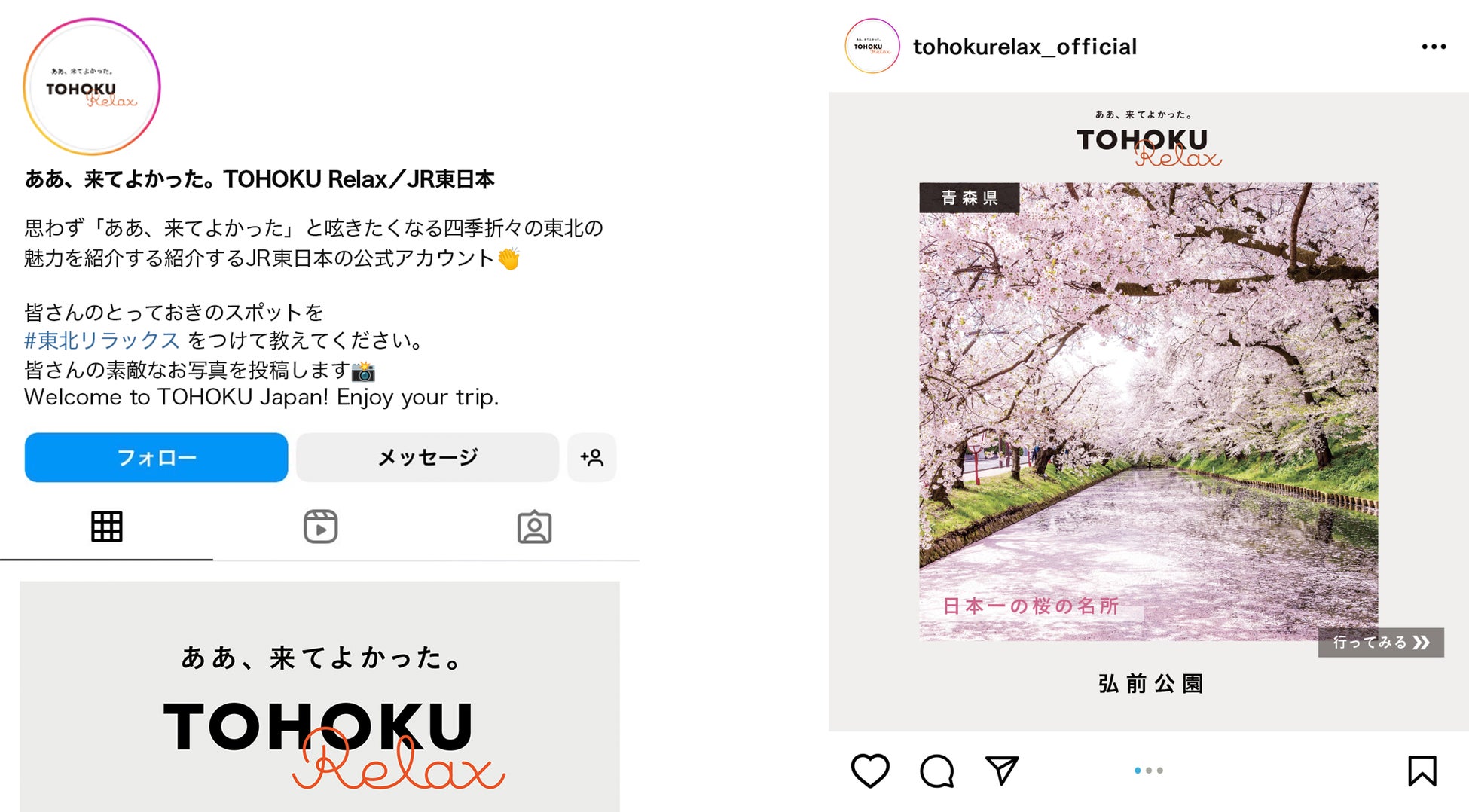Image resolution: width=1469 pixels, height=812 pixels.
Task: Open comments with the speech bubble icon
Action: point(936,771)
